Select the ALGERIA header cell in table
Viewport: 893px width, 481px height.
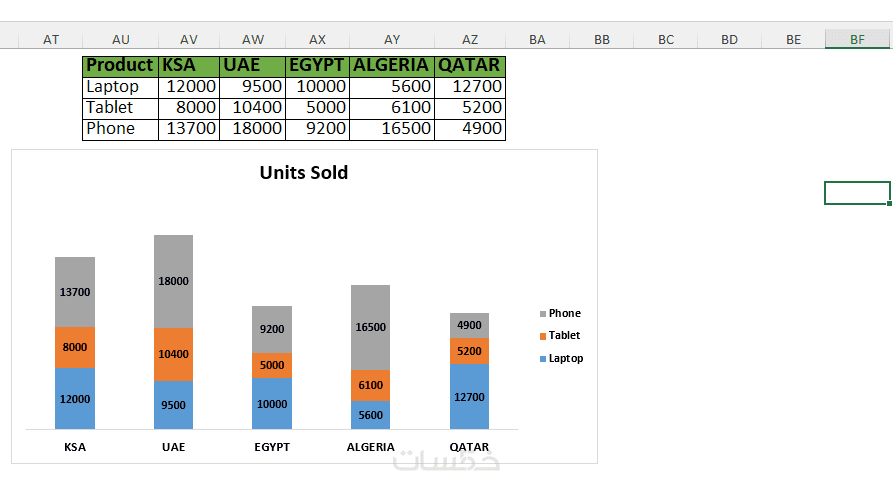tap(391, 65)
